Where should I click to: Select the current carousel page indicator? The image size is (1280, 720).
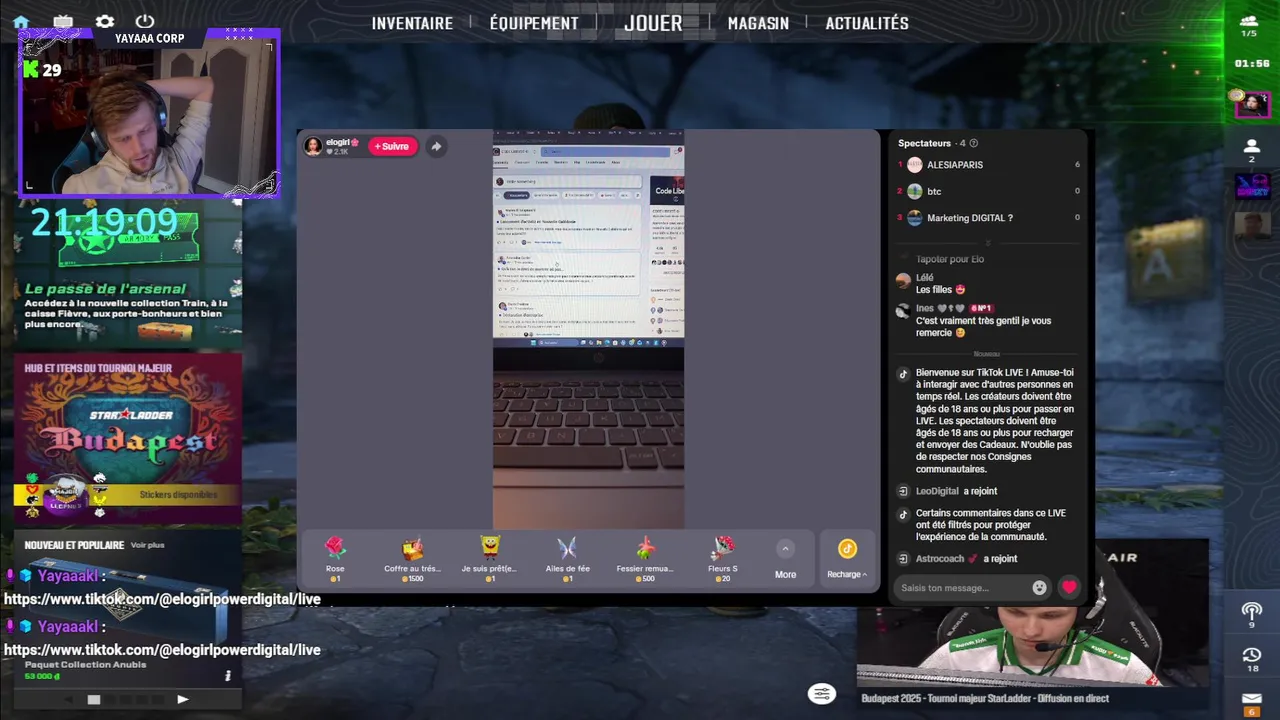[x=94, y=700]
